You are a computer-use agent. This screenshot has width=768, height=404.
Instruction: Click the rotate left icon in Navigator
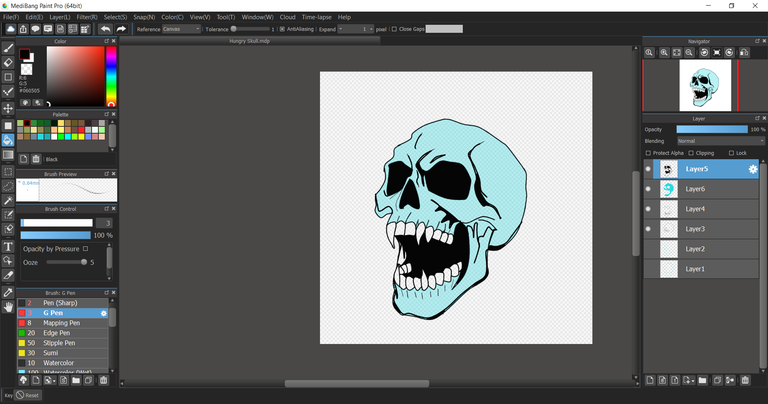click(704, 52)
